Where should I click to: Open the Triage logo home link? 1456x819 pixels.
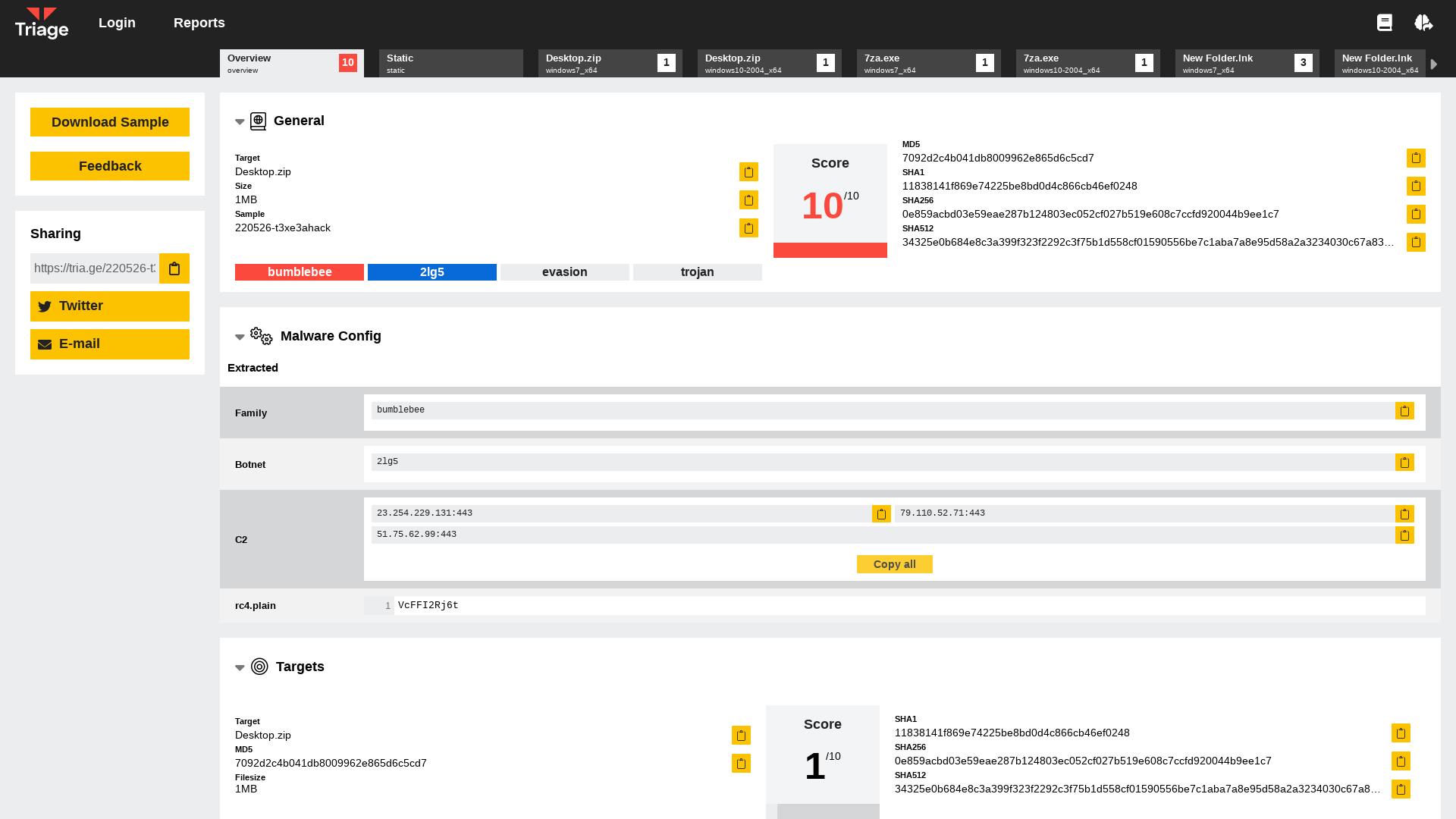point(42,23)
